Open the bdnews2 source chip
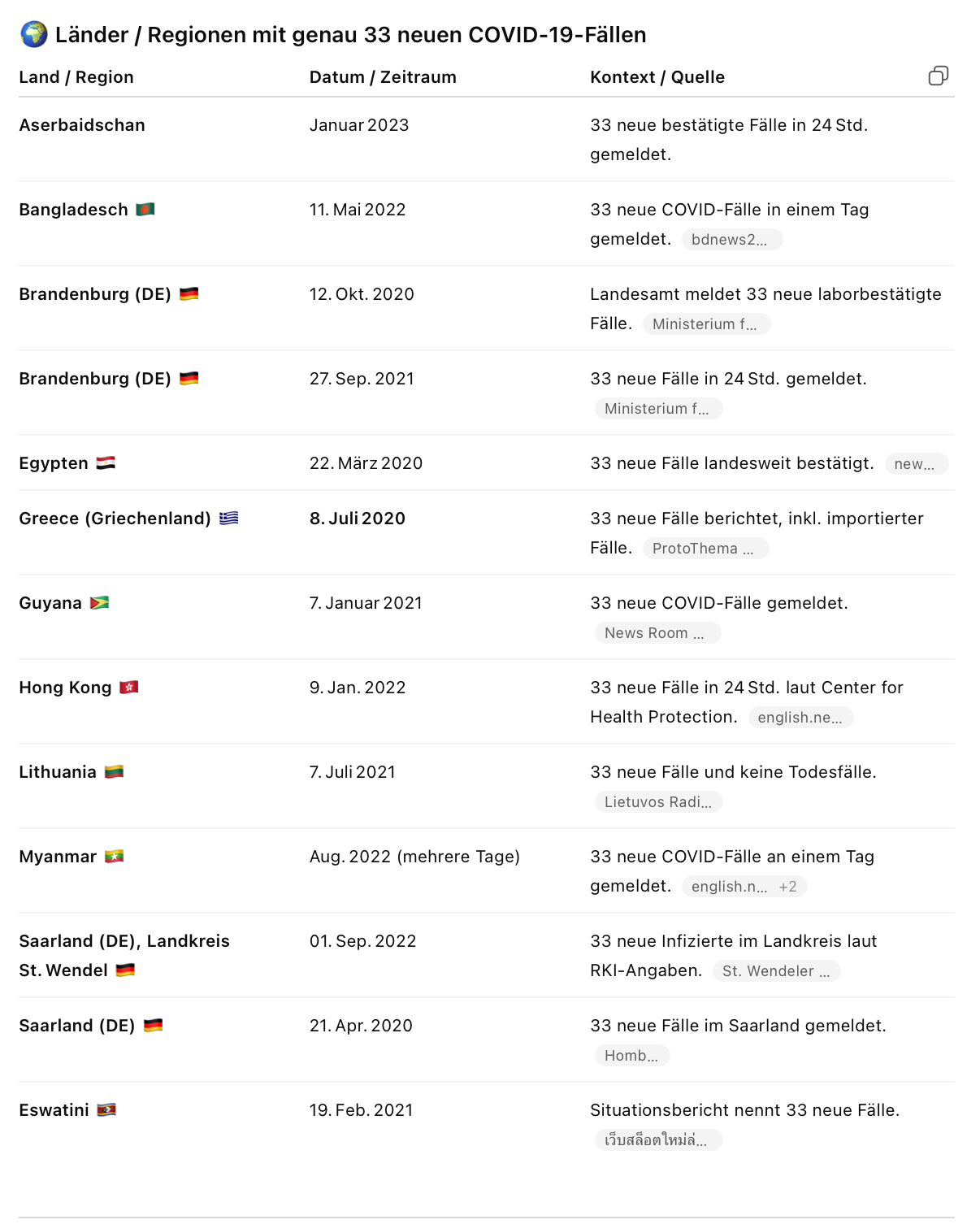The height and width of the screenshot is (1224, 980). coord(730,240)
